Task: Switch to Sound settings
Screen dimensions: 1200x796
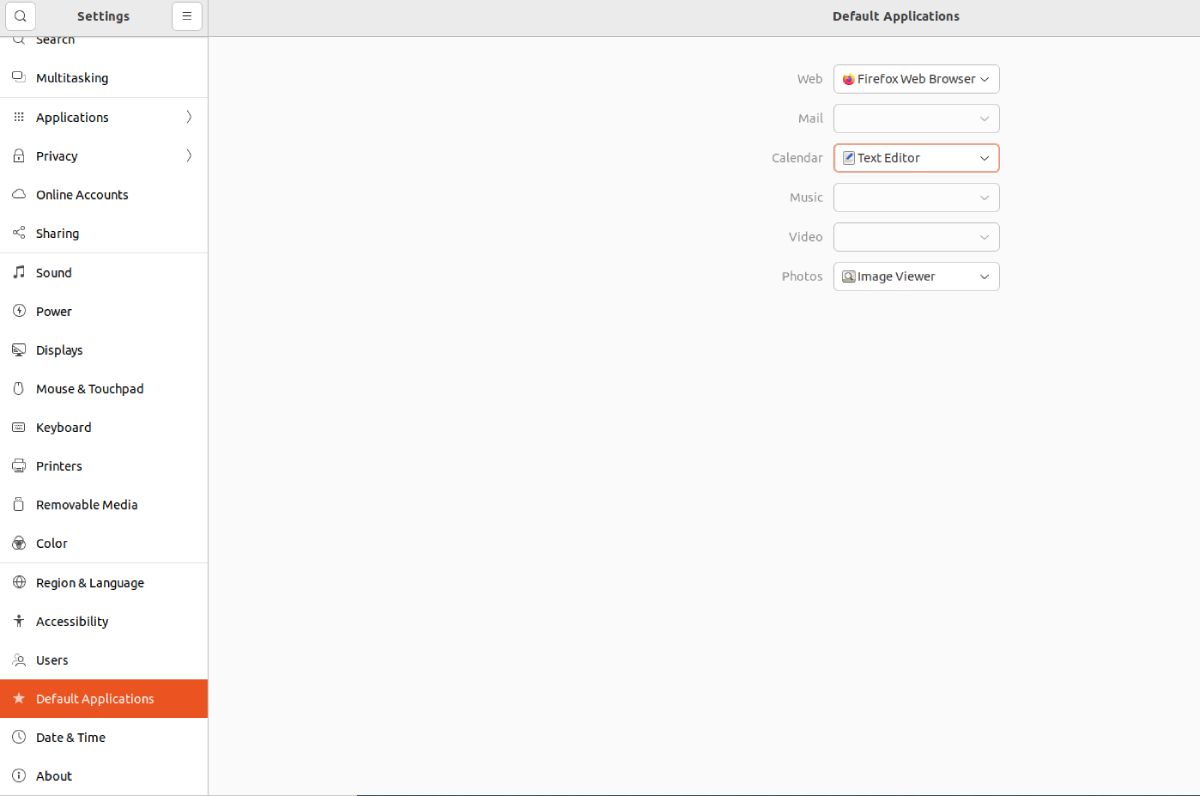Action: (104, 273)
